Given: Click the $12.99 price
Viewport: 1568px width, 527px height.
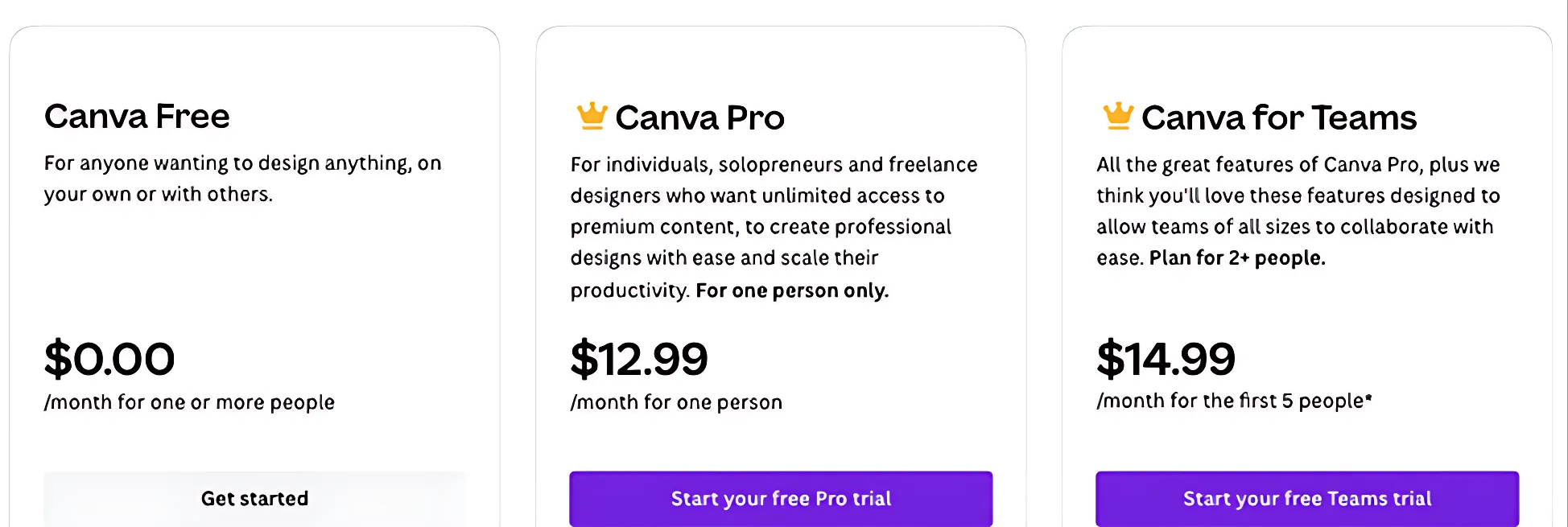Looking at the screenshot, I should click(x=639, y=359).
